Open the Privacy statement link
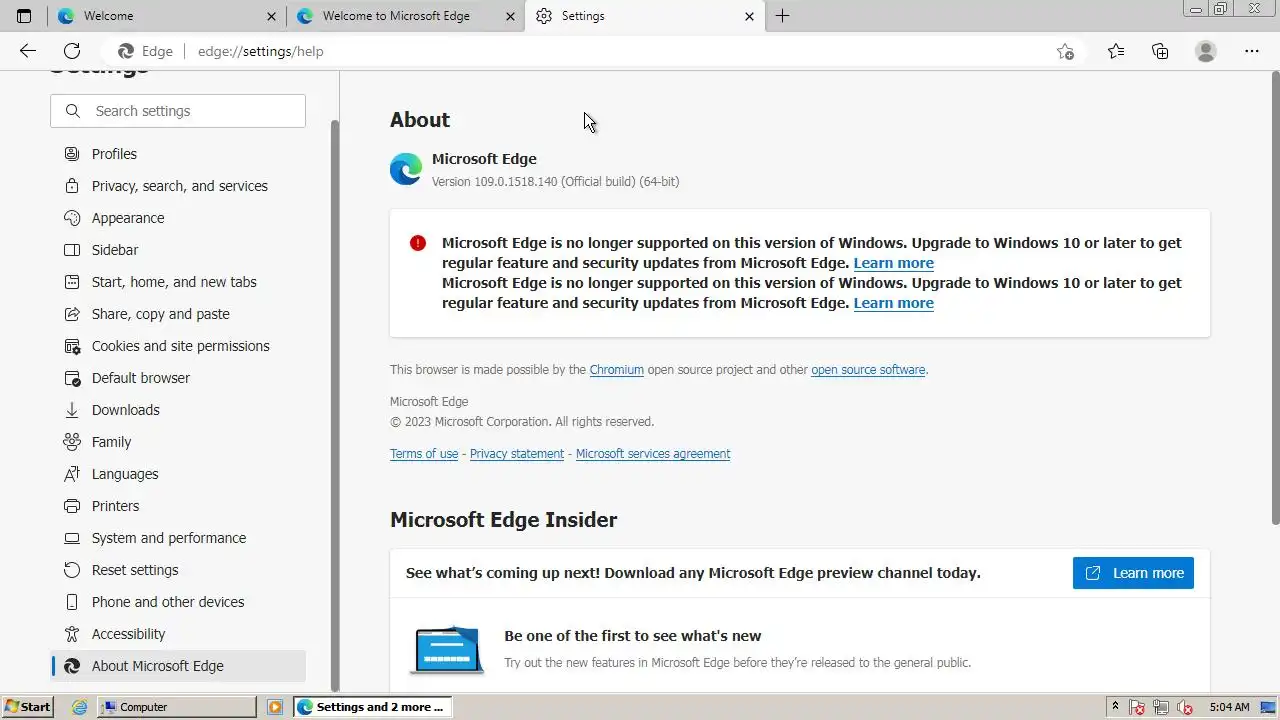 pyautogui.click(x=517, y=454)
